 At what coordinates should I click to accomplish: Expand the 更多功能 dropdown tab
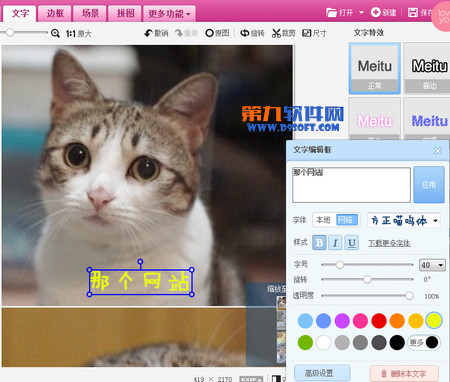169,14
